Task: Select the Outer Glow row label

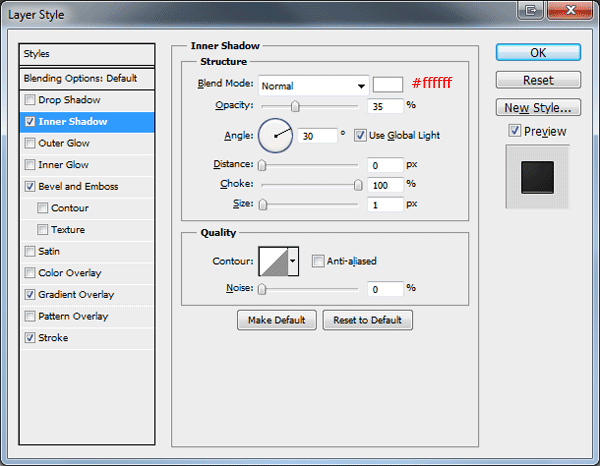Action: (x=64, y=143)
